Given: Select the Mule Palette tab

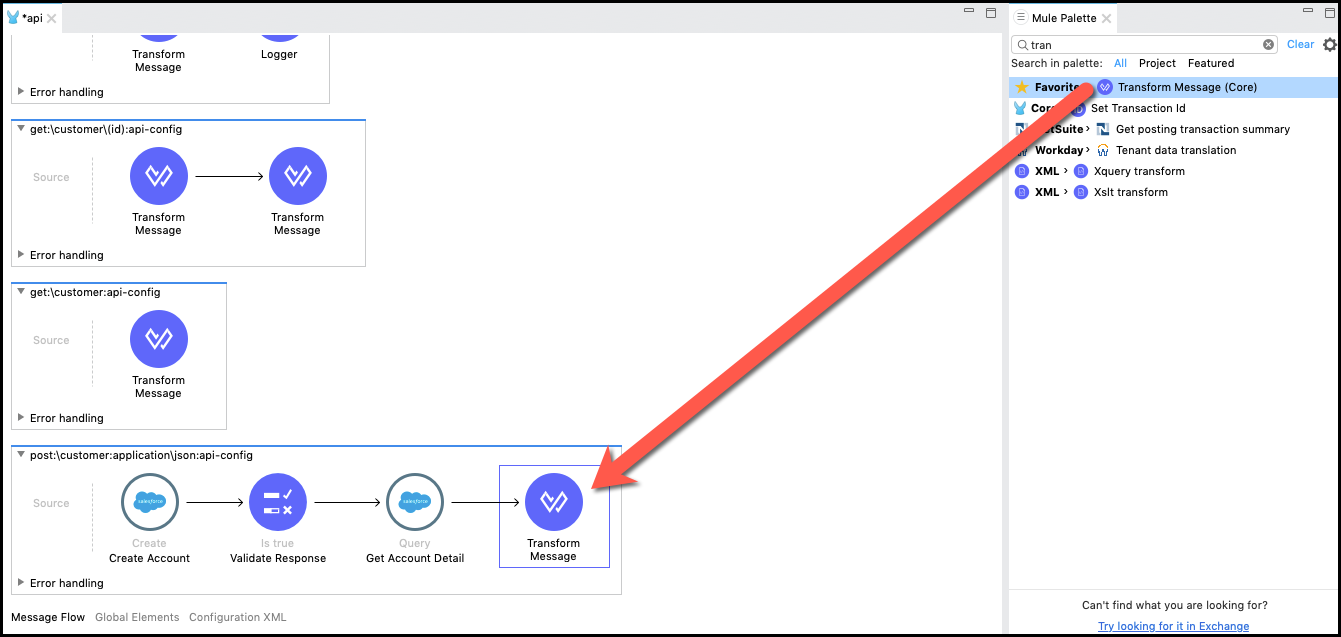Looking at the screenshot, I should [1064, 18].
